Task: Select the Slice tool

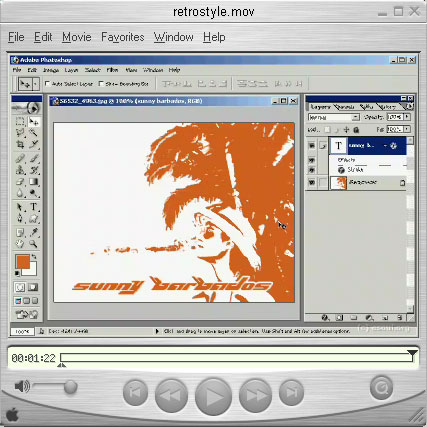Action: 33,144
